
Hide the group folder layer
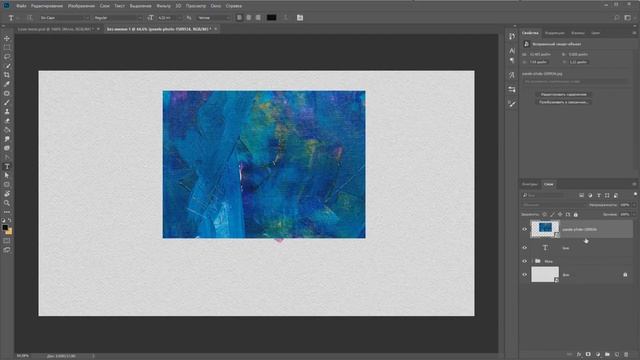tap(524, 261)
